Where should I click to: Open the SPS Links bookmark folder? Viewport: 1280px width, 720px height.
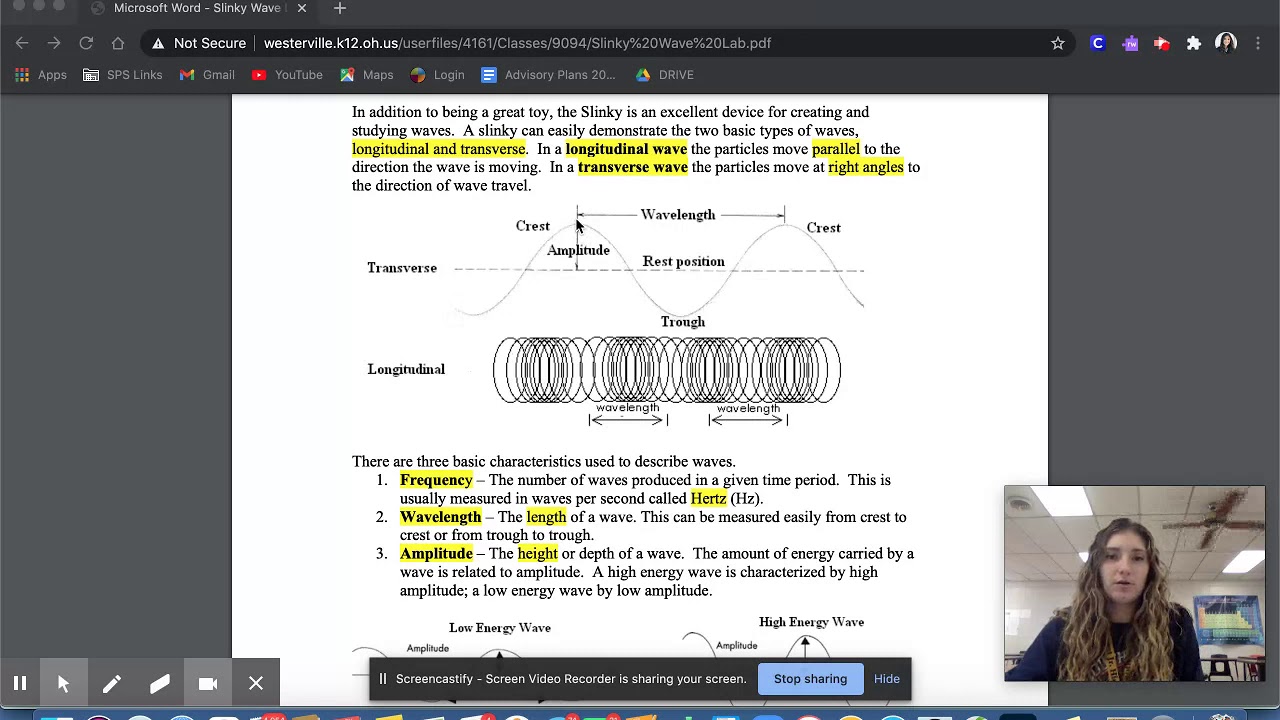[x=123, y=75]
